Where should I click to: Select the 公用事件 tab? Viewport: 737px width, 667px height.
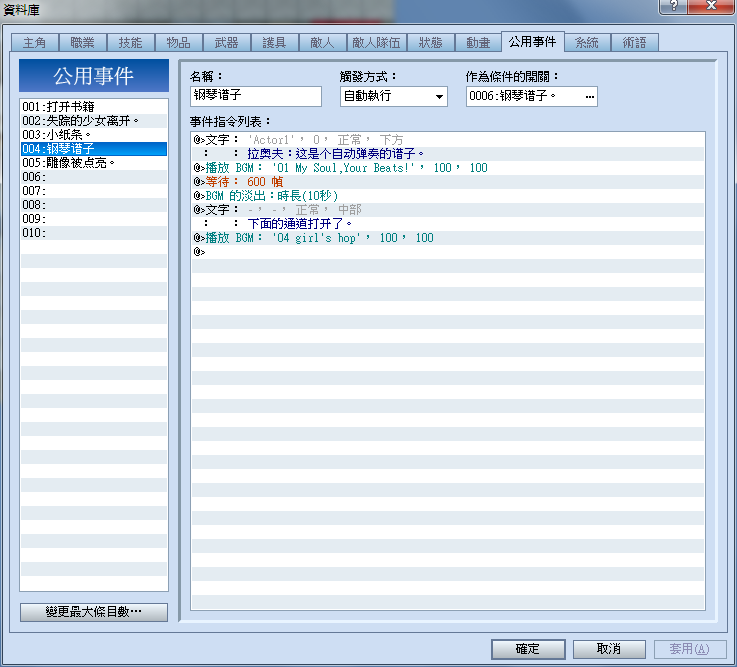coord(533,42)
